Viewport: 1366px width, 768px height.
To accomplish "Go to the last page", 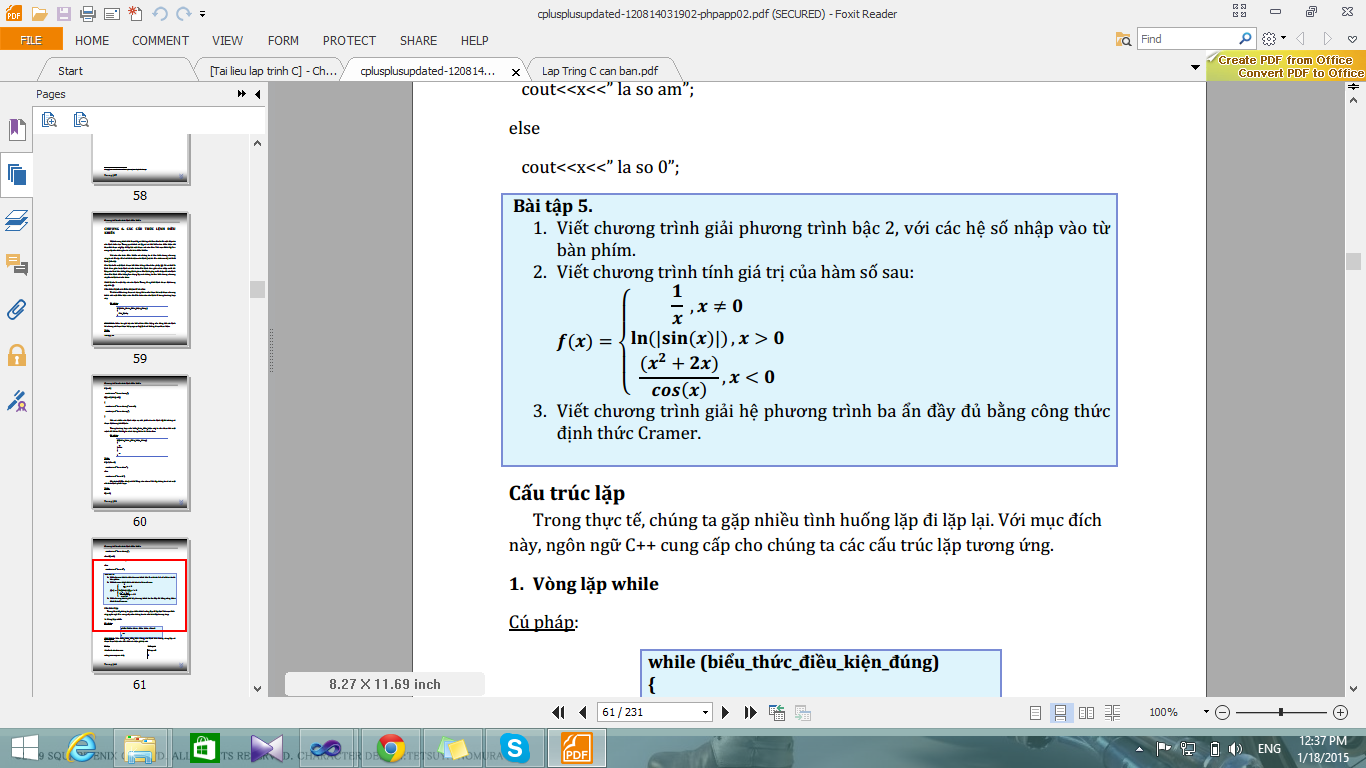I will pos(750,713).
